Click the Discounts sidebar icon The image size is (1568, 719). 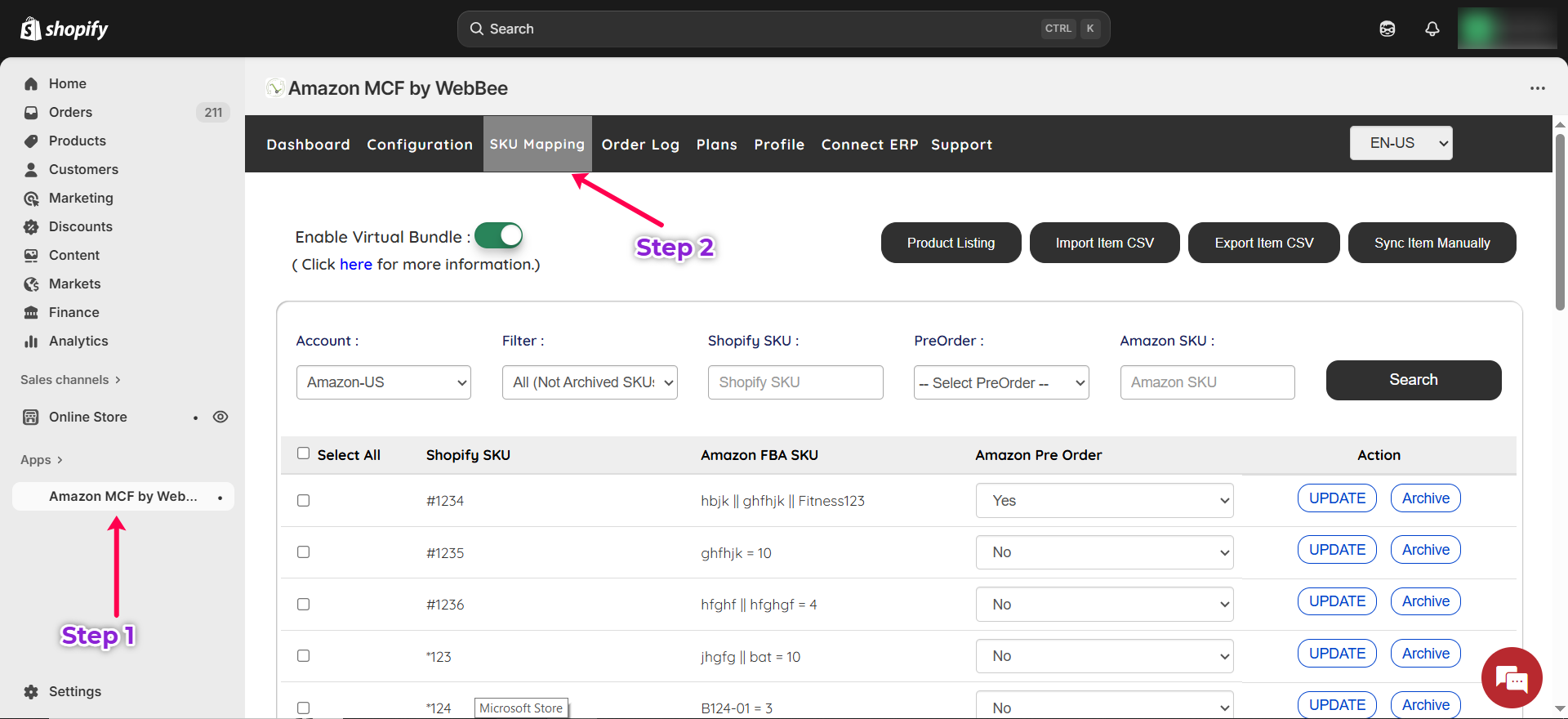pos(31,226)
